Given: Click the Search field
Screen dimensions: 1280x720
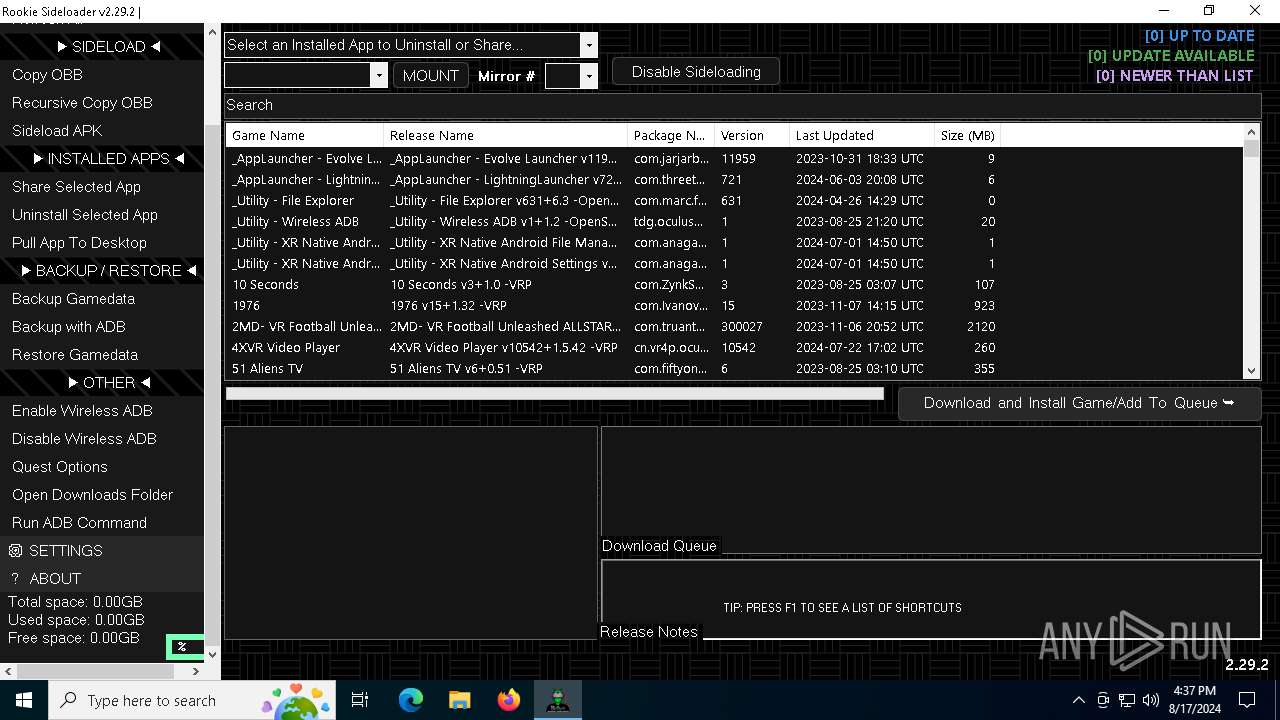Looking at the screenshot, I should [x=742, y=105].
